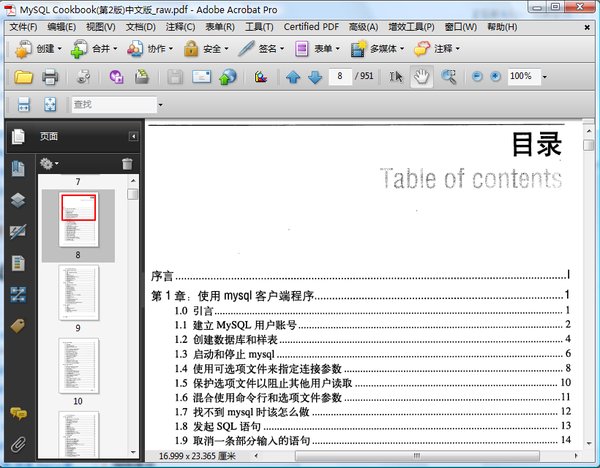Screen dimensions: 600x468
Task: Click the 签名 (Sign) toolbar button
Action: tap(259, 48)
